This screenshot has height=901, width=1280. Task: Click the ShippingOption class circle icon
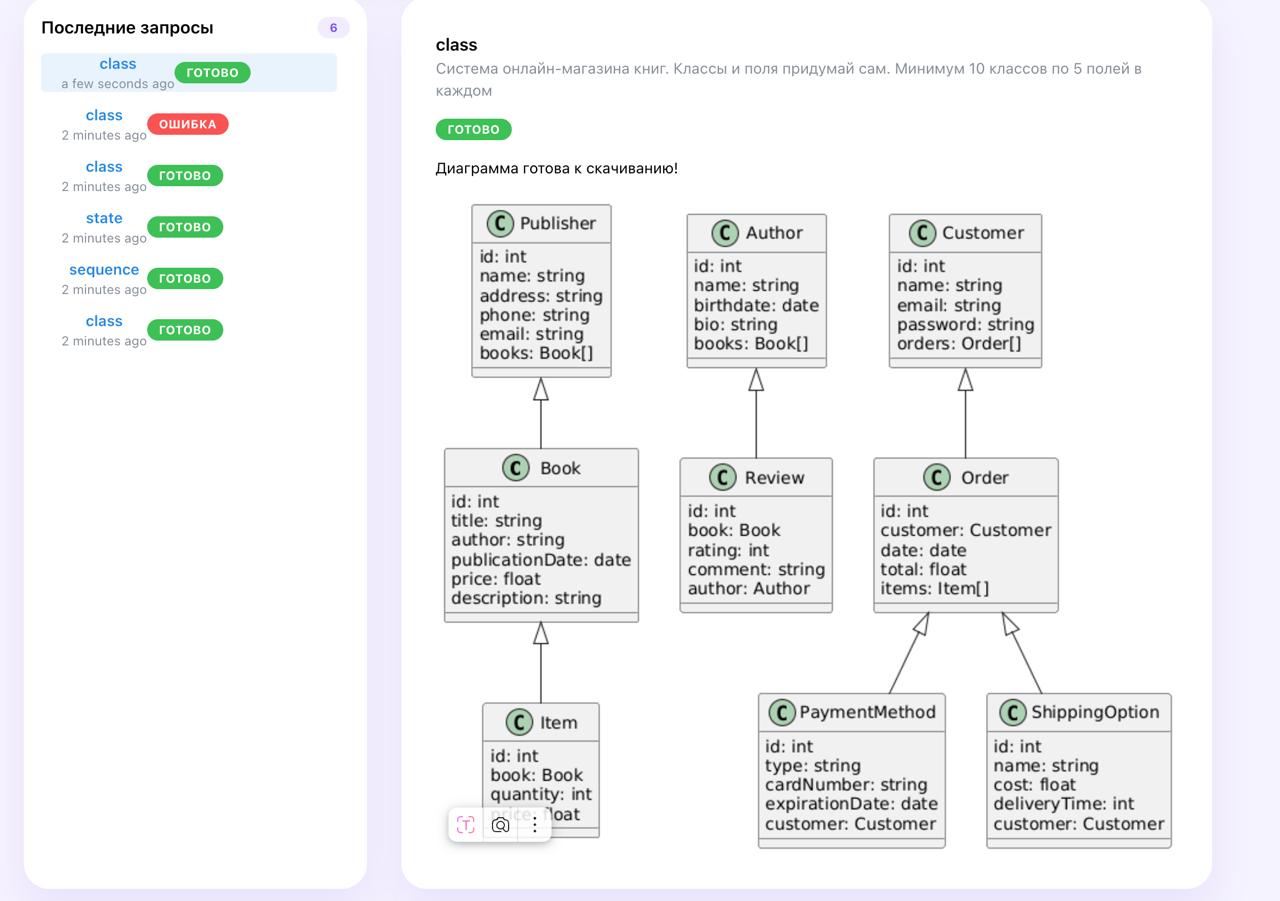1013,712
